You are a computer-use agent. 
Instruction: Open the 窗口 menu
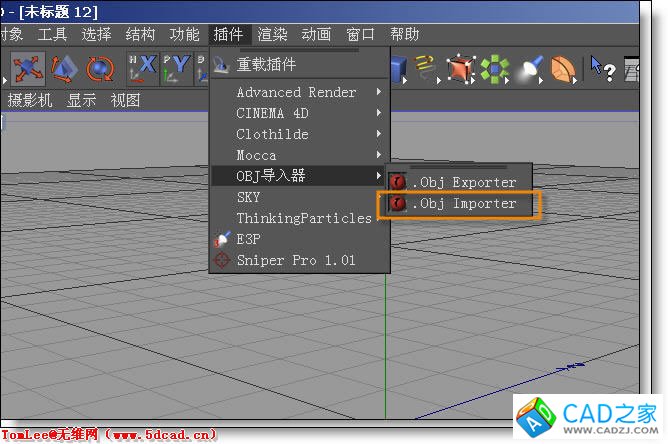pyautogui.click(x=360, y=34)
